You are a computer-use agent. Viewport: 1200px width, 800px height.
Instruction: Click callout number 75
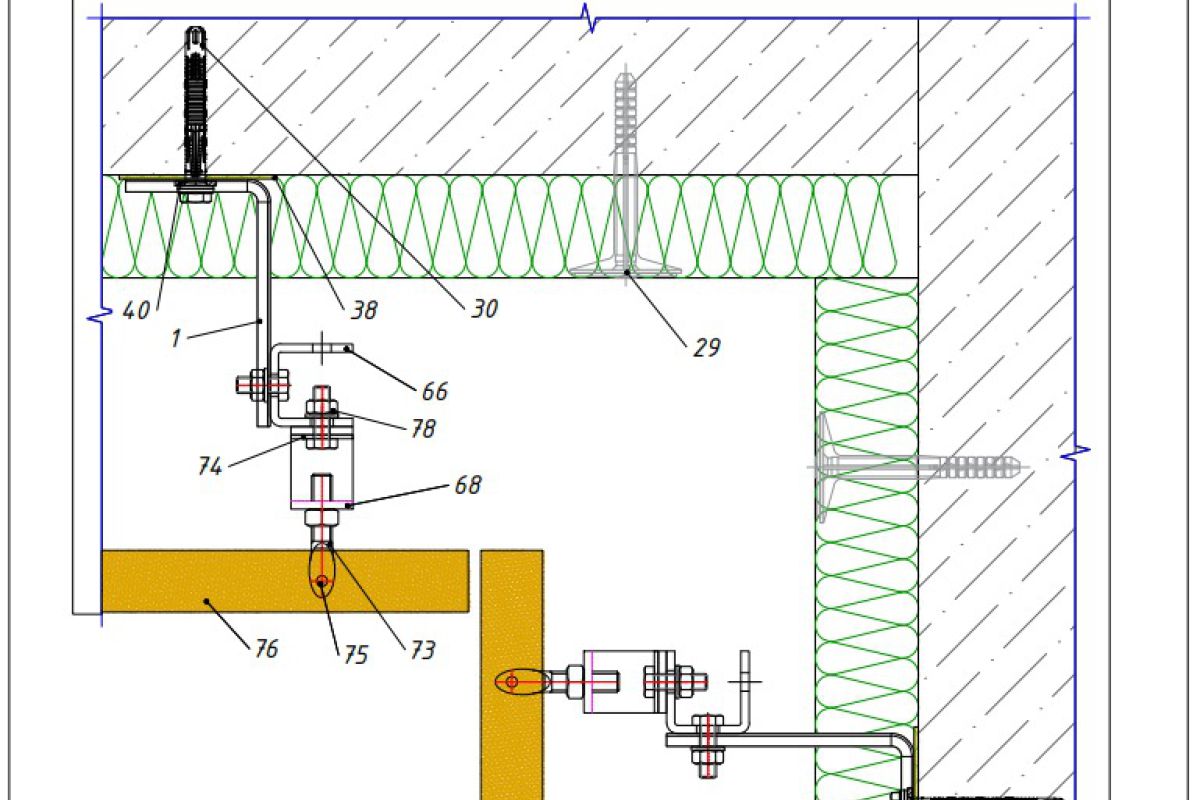click(x=356, y=655)
